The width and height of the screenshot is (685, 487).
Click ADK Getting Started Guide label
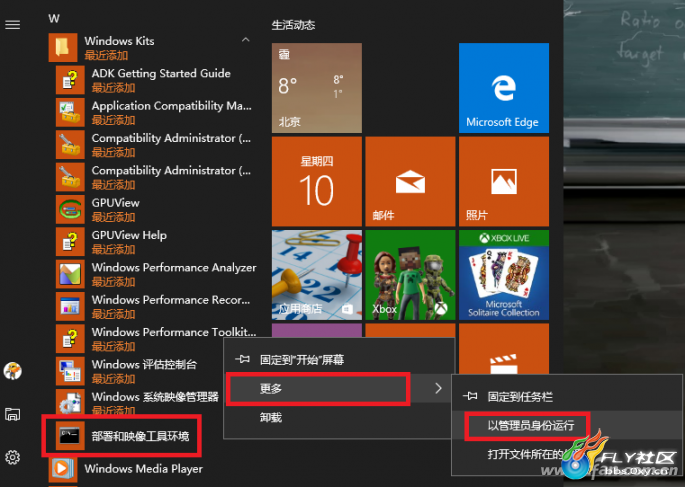[161, 73]
